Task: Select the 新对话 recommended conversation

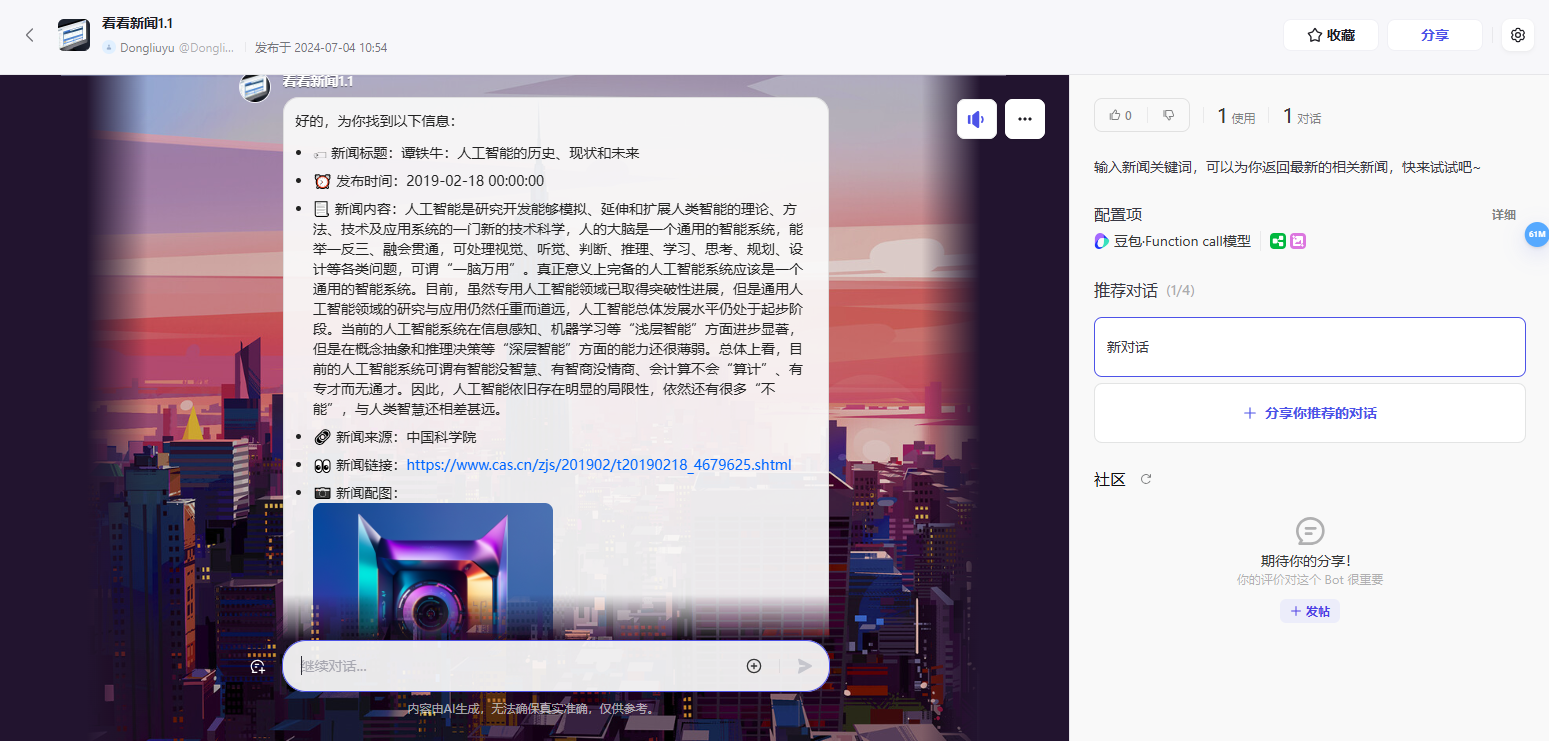Action: pyautogui.click(x=1309, y=347)
